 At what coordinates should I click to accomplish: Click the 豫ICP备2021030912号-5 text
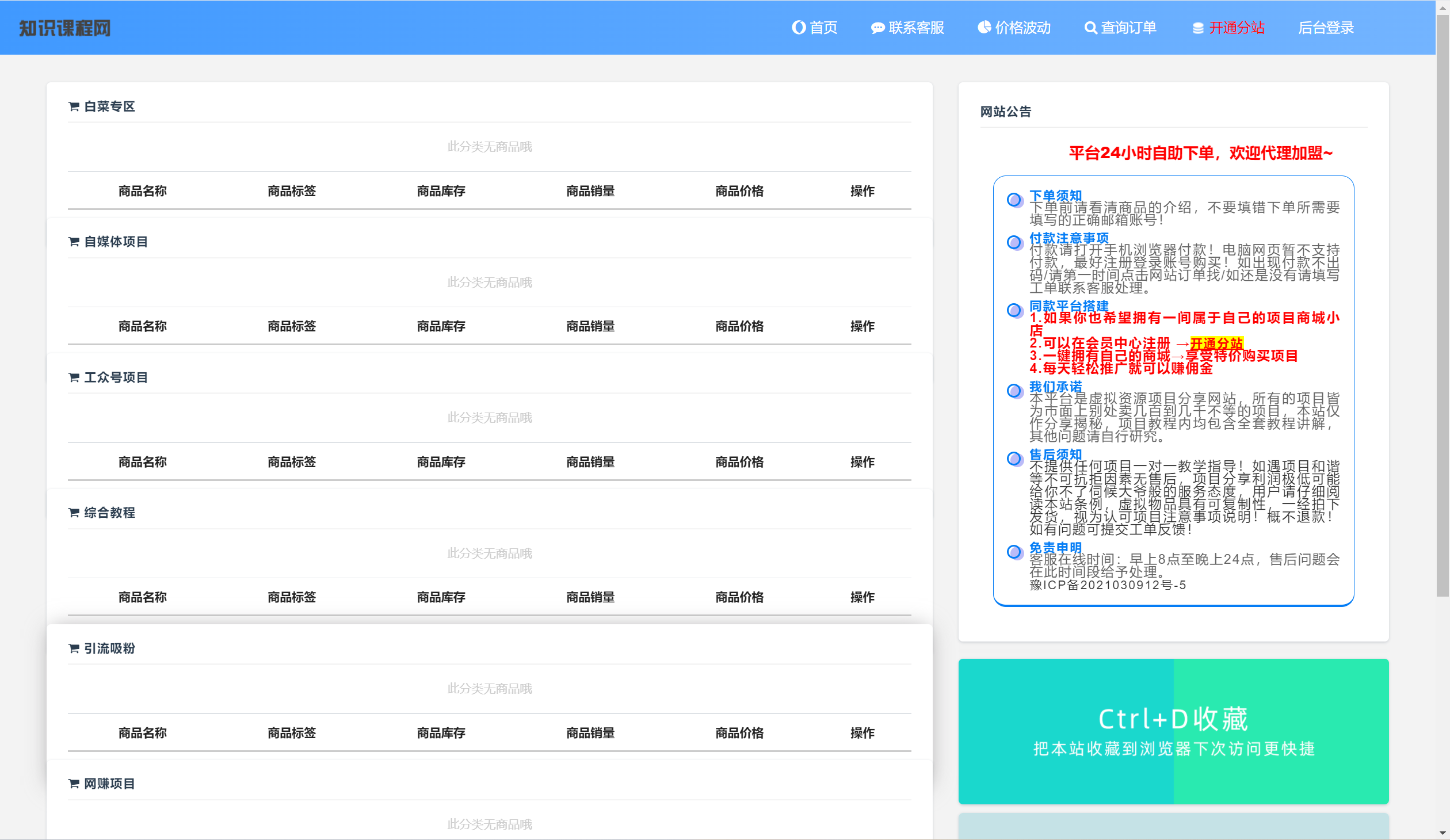(x=1108, y=585)
